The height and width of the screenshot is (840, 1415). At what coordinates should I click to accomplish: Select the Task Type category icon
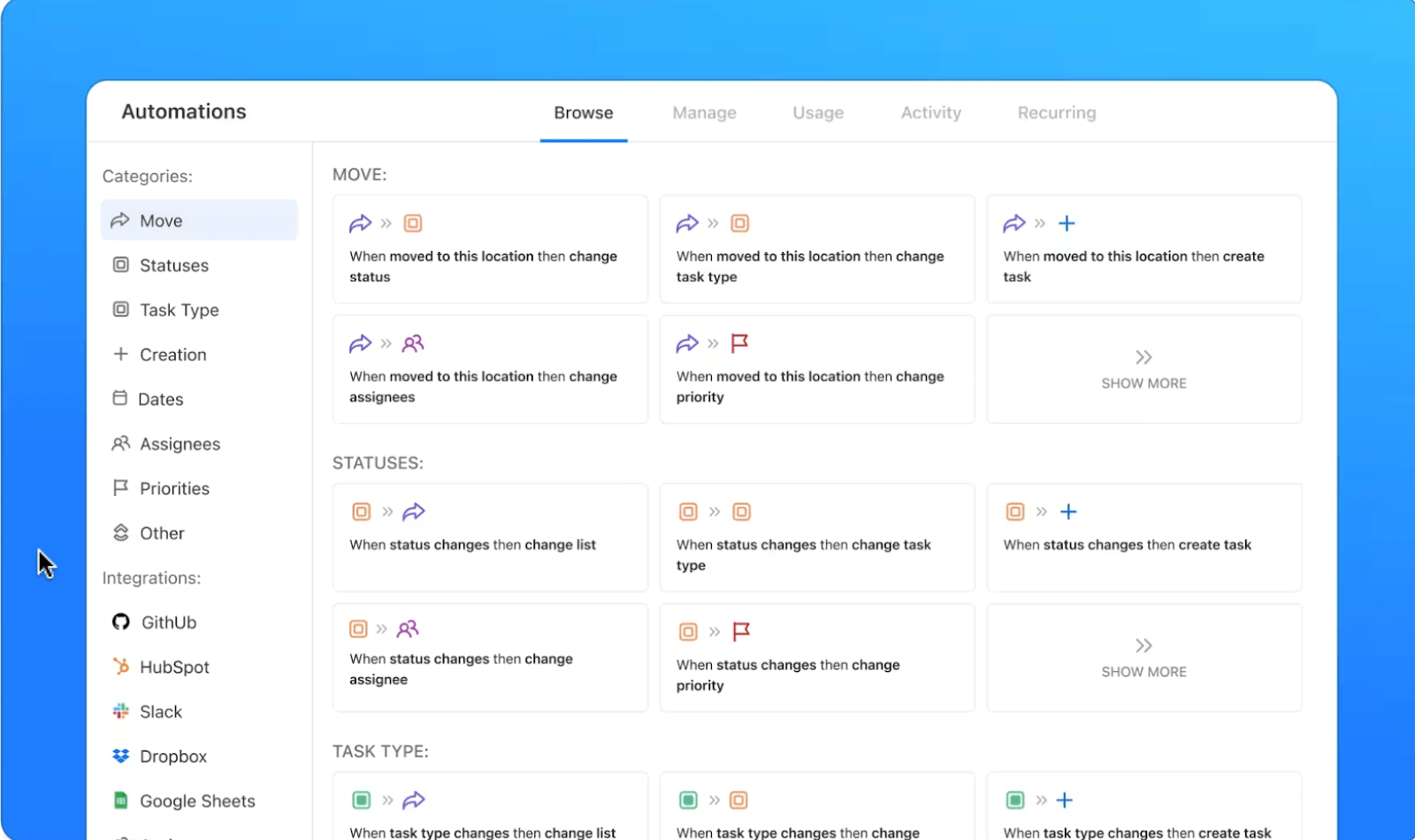point(120,309)
